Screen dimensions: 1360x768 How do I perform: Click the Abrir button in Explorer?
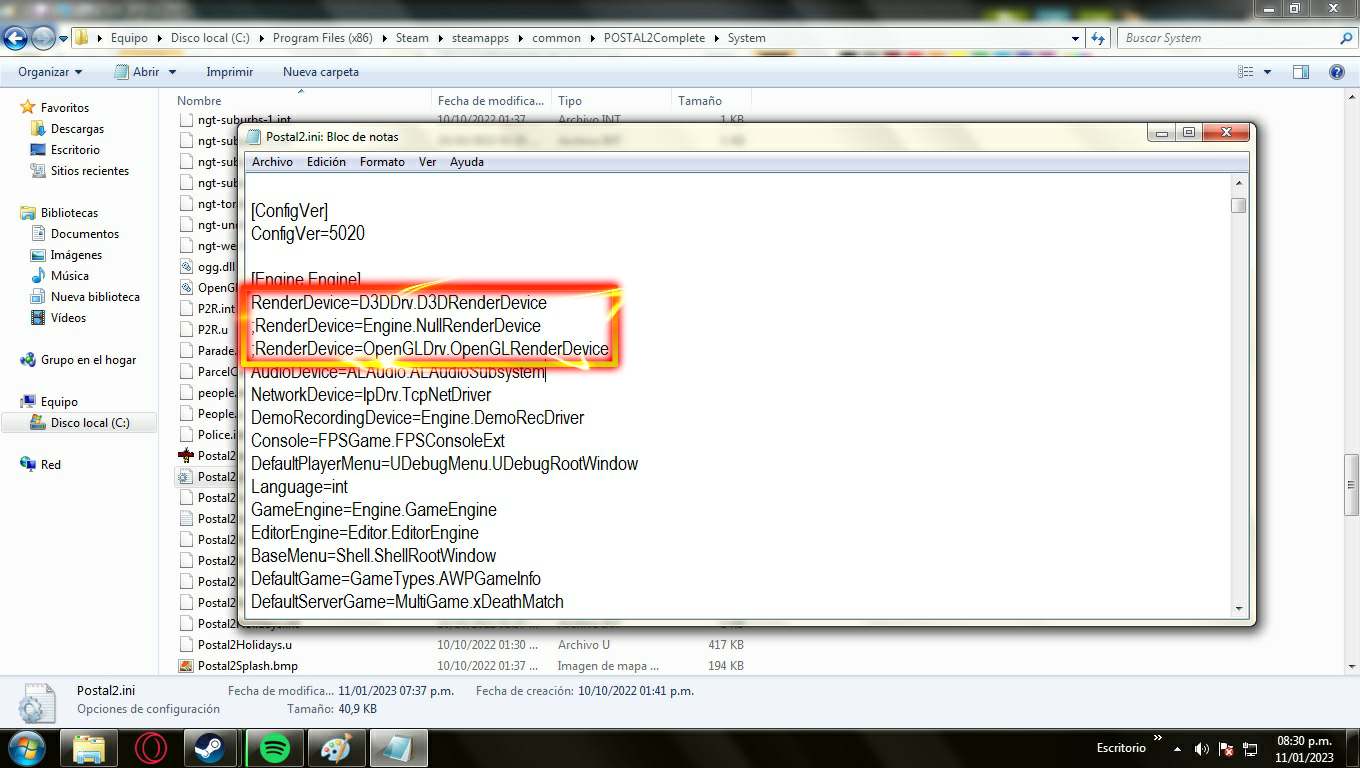[x=138, y=72]
